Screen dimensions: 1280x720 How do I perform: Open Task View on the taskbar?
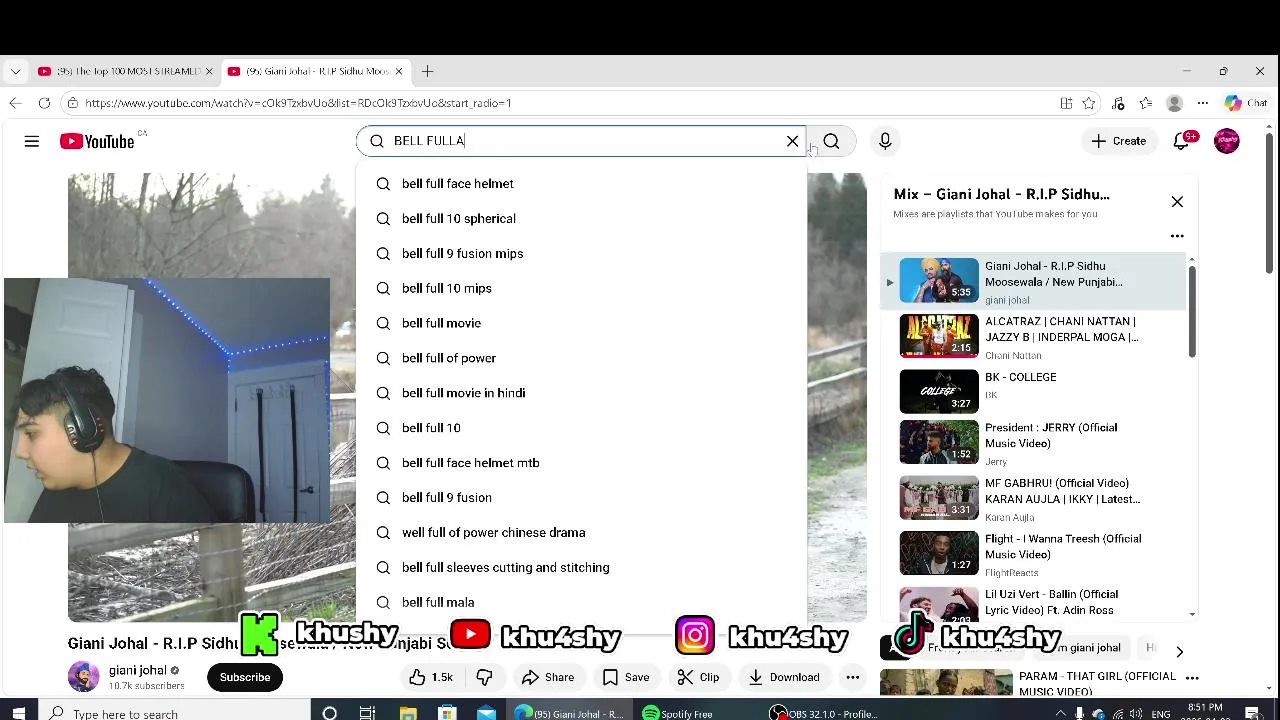pyautogui.click(x=367, y=713)
